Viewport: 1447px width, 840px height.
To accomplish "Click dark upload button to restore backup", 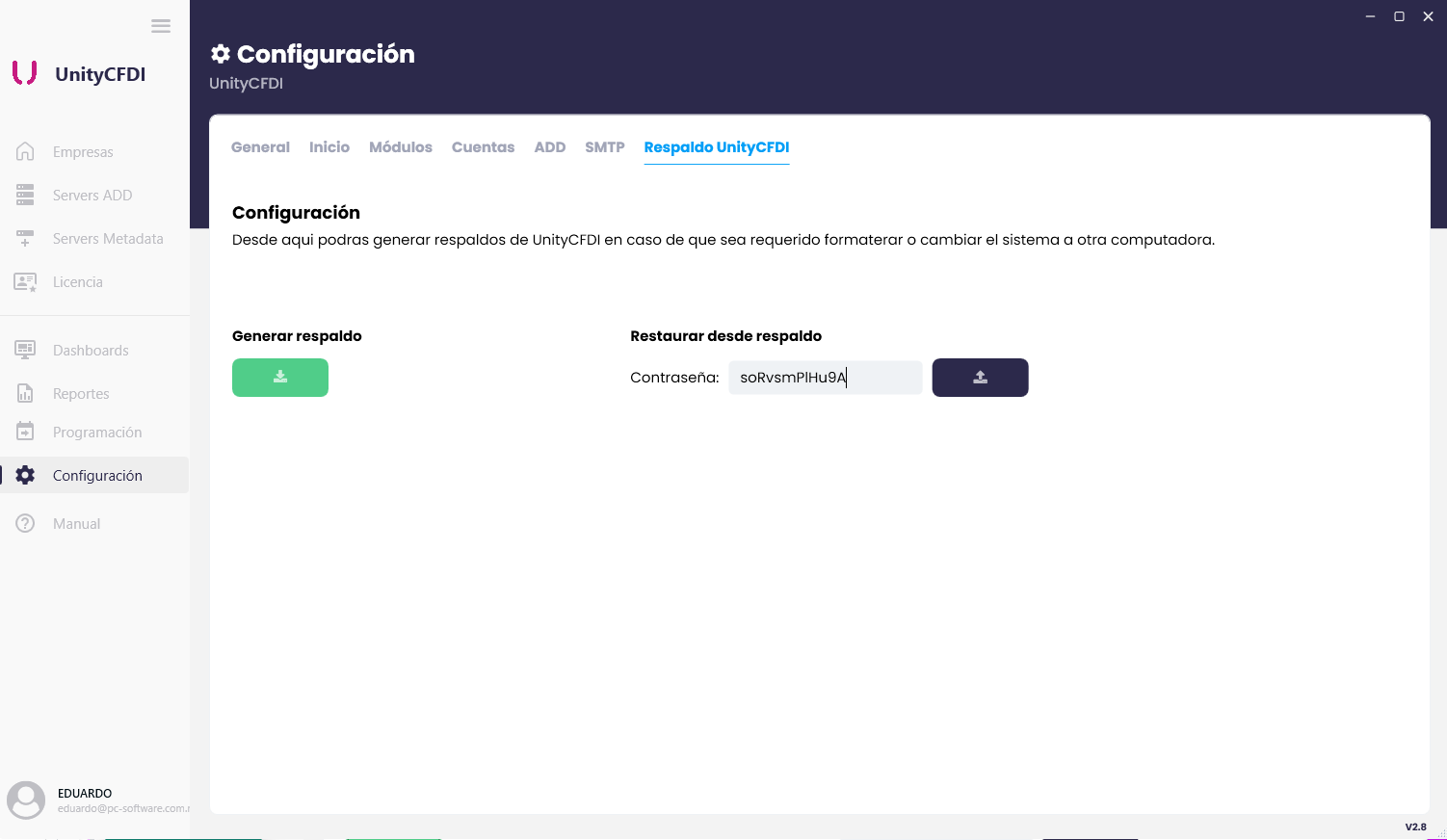I will click(980, 378).
